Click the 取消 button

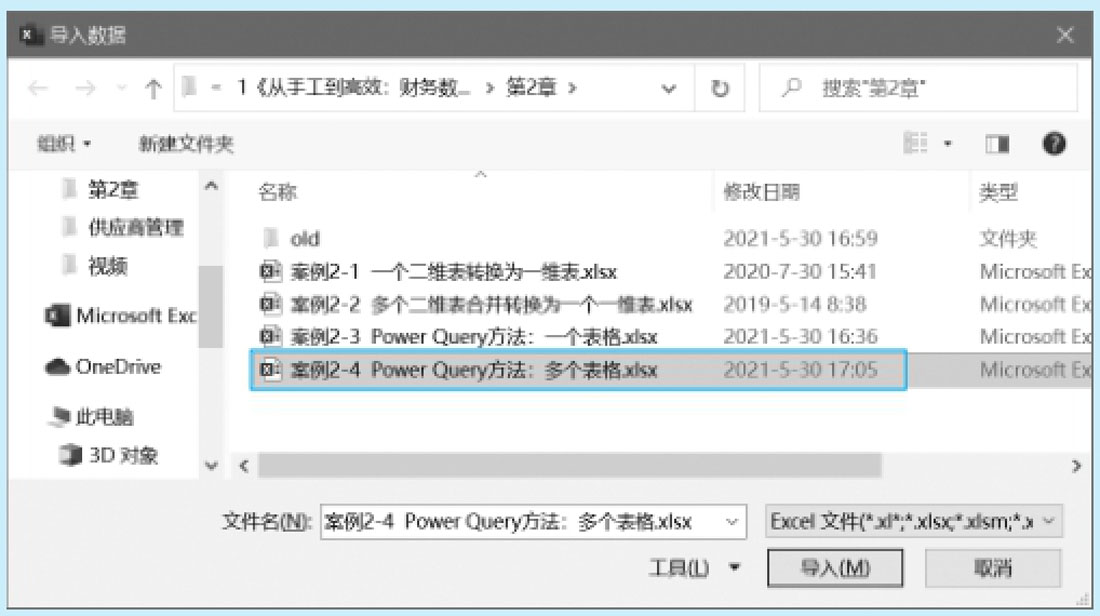click(993, 568)
